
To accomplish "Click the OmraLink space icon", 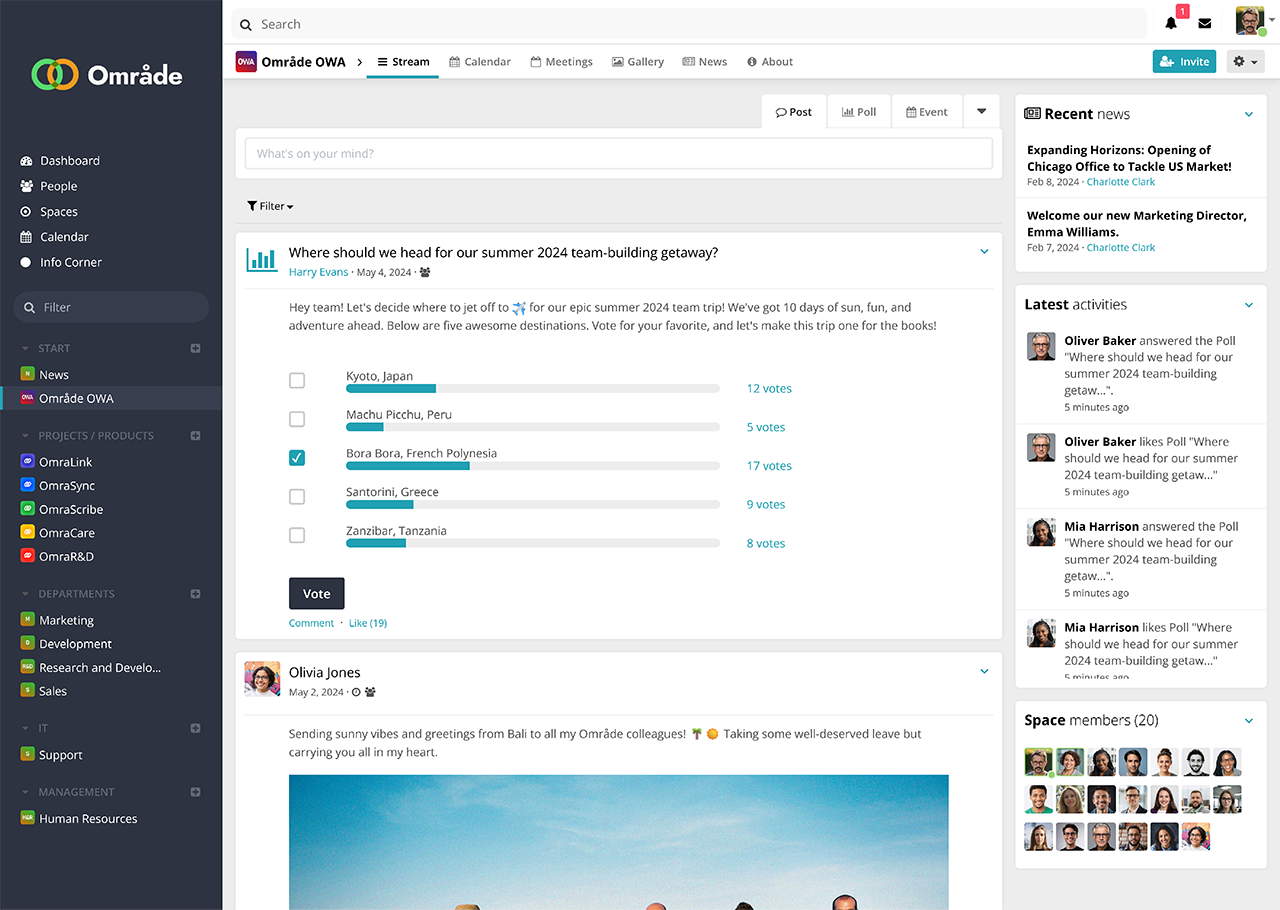I will click(28, 462).
